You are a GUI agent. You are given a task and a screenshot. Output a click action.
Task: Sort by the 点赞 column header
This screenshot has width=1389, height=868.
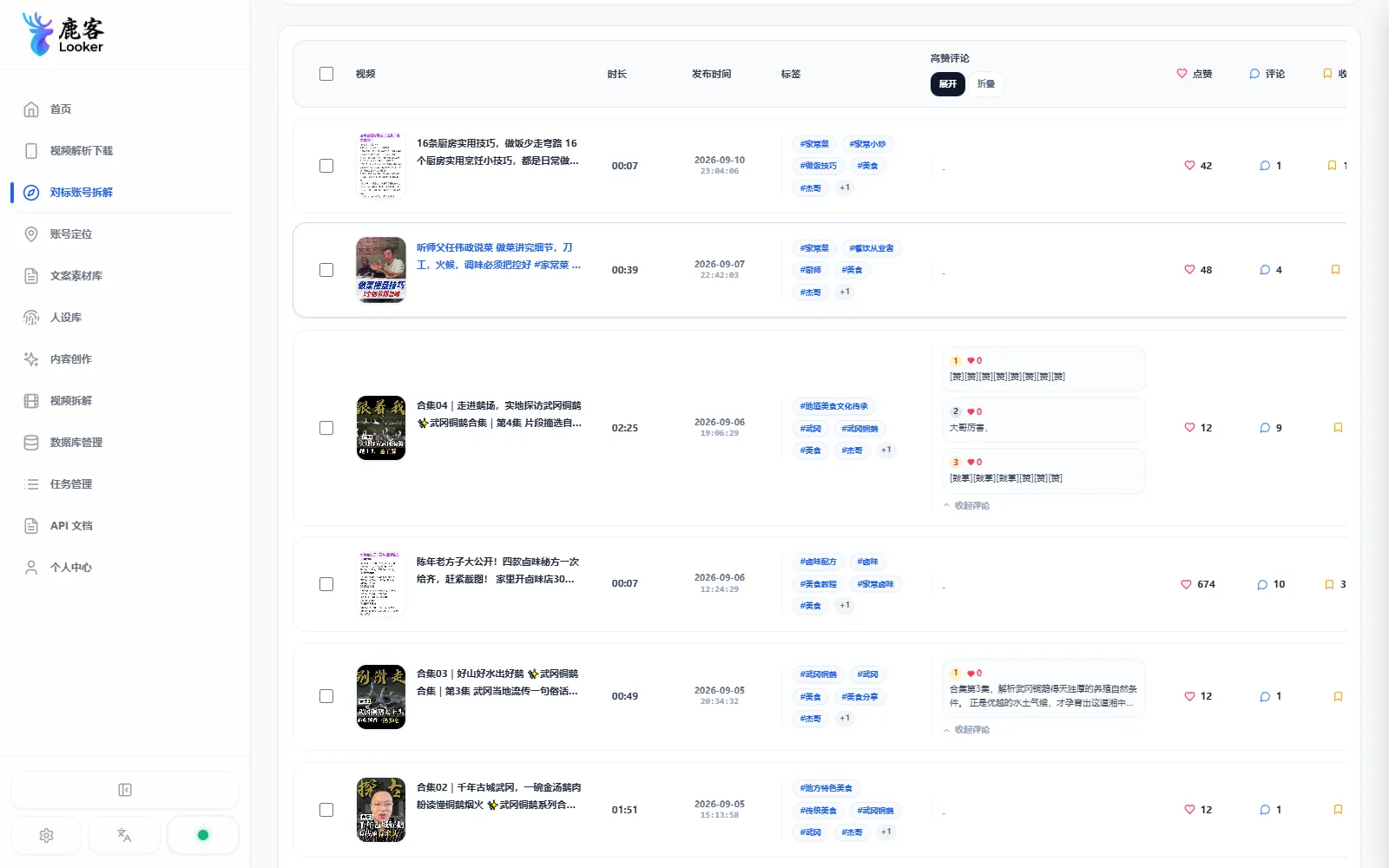pos(1195,74)
